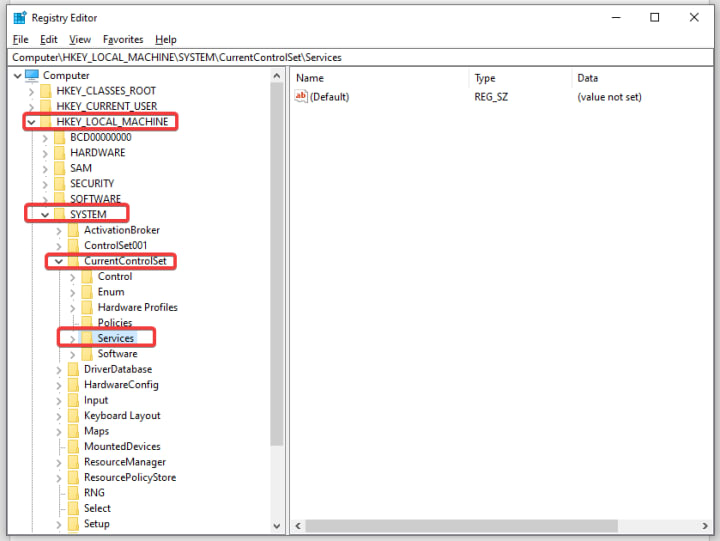720x541 pixels.
Task: Select the Hardware Profiles key
Action: [x=137, y=307]
